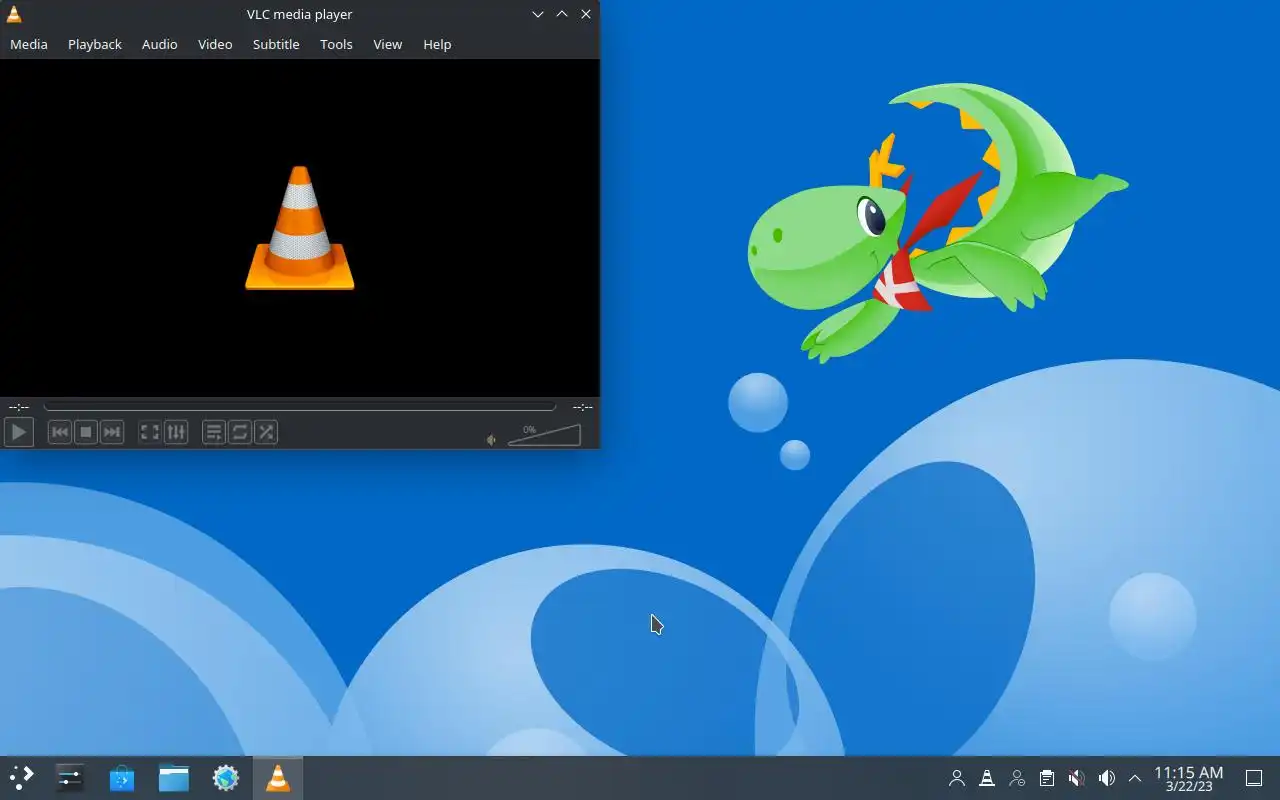Click the muted audio tray icon
1280x800 pixels.
(x=1077, y=778)
